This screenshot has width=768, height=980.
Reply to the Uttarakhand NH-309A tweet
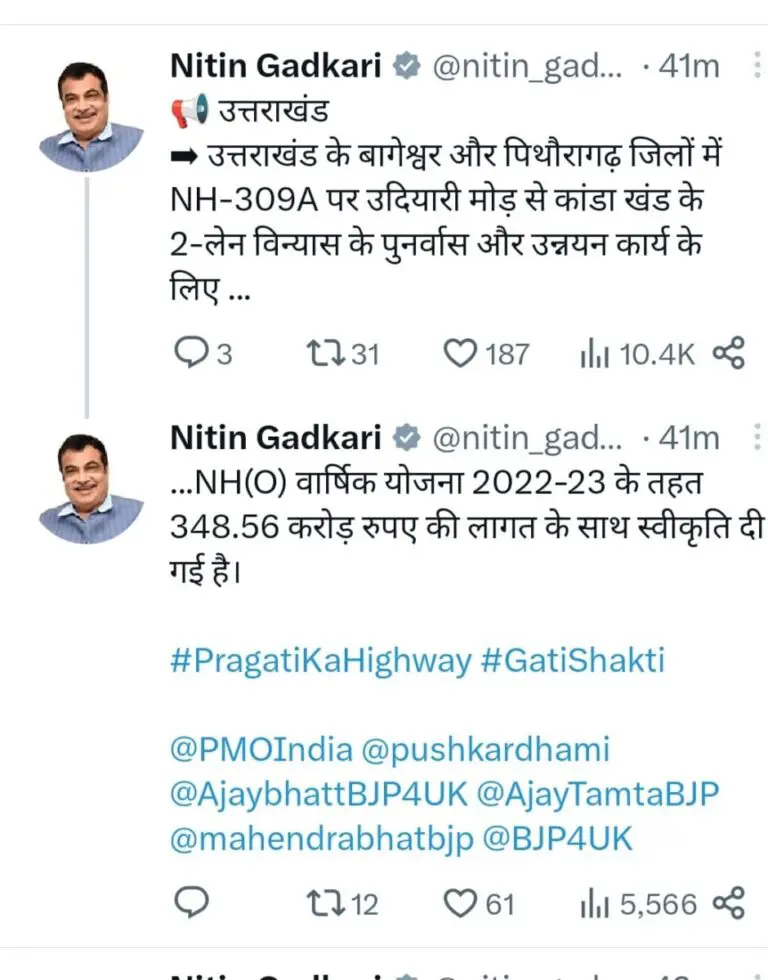tap(189, 353)
